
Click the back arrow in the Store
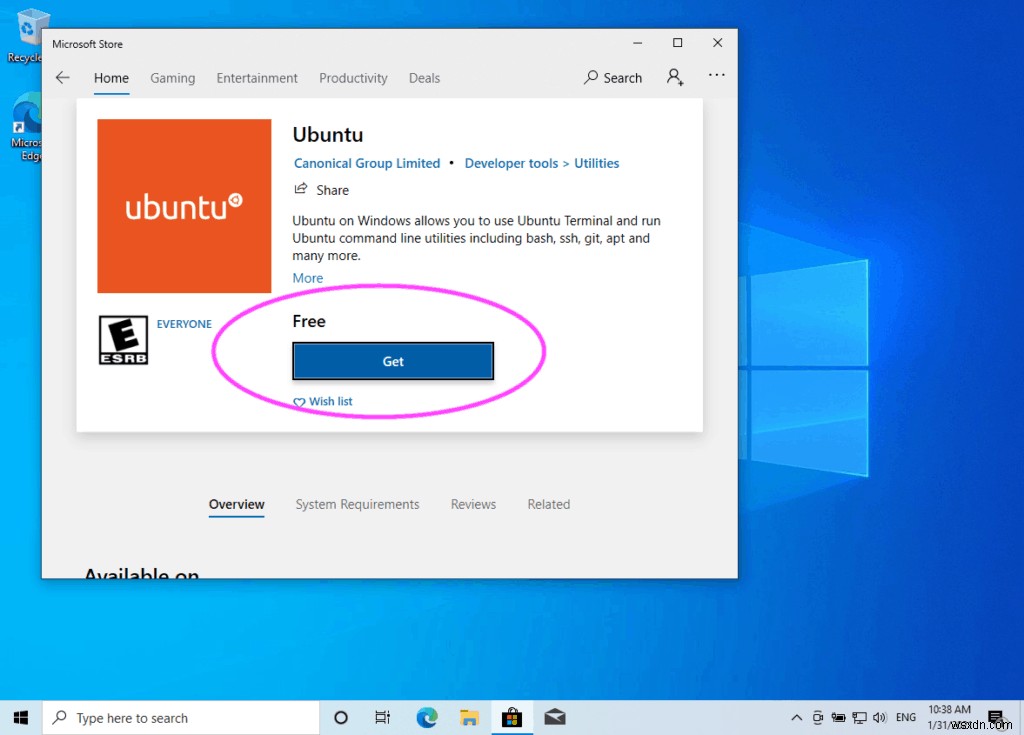[x=62, y=77]
